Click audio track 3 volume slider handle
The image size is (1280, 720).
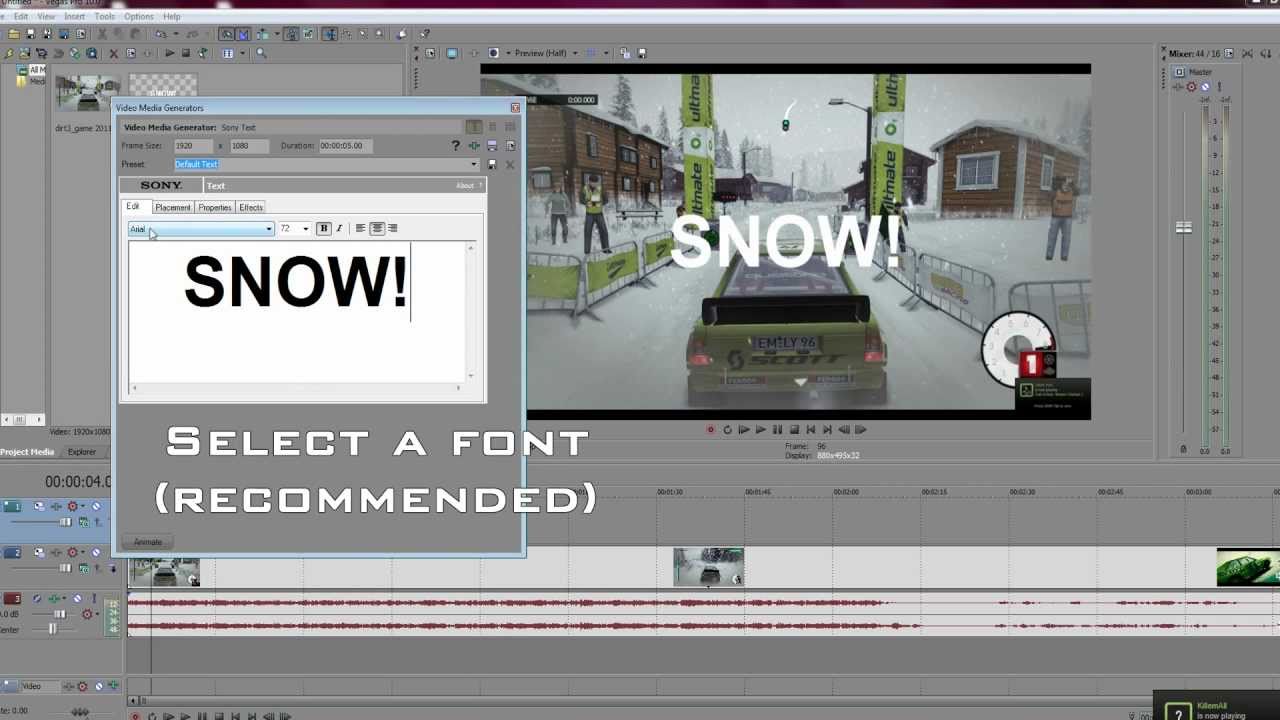coord(60,614)
